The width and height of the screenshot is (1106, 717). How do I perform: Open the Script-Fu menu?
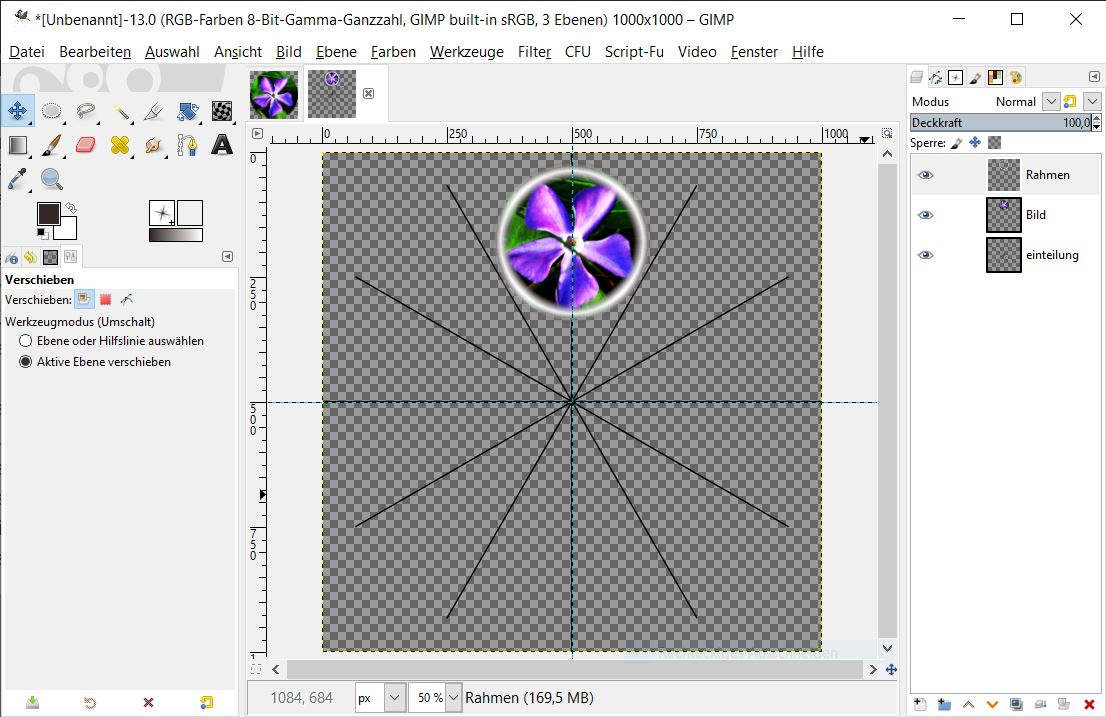point(634,51)
